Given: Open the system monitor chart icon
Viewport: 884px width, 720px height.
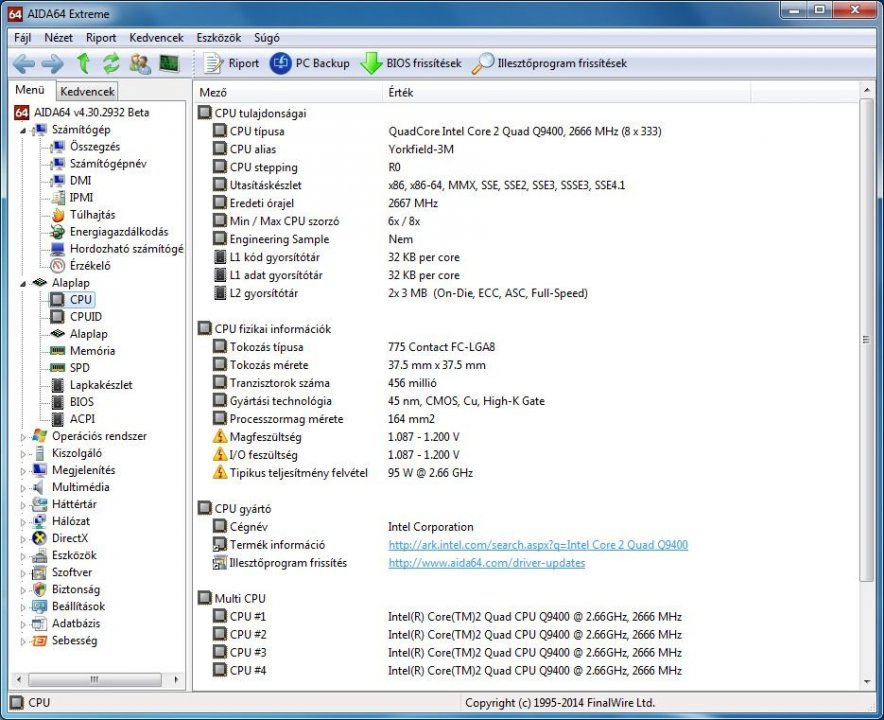Looking at the screenshot, I should (169, 63).
